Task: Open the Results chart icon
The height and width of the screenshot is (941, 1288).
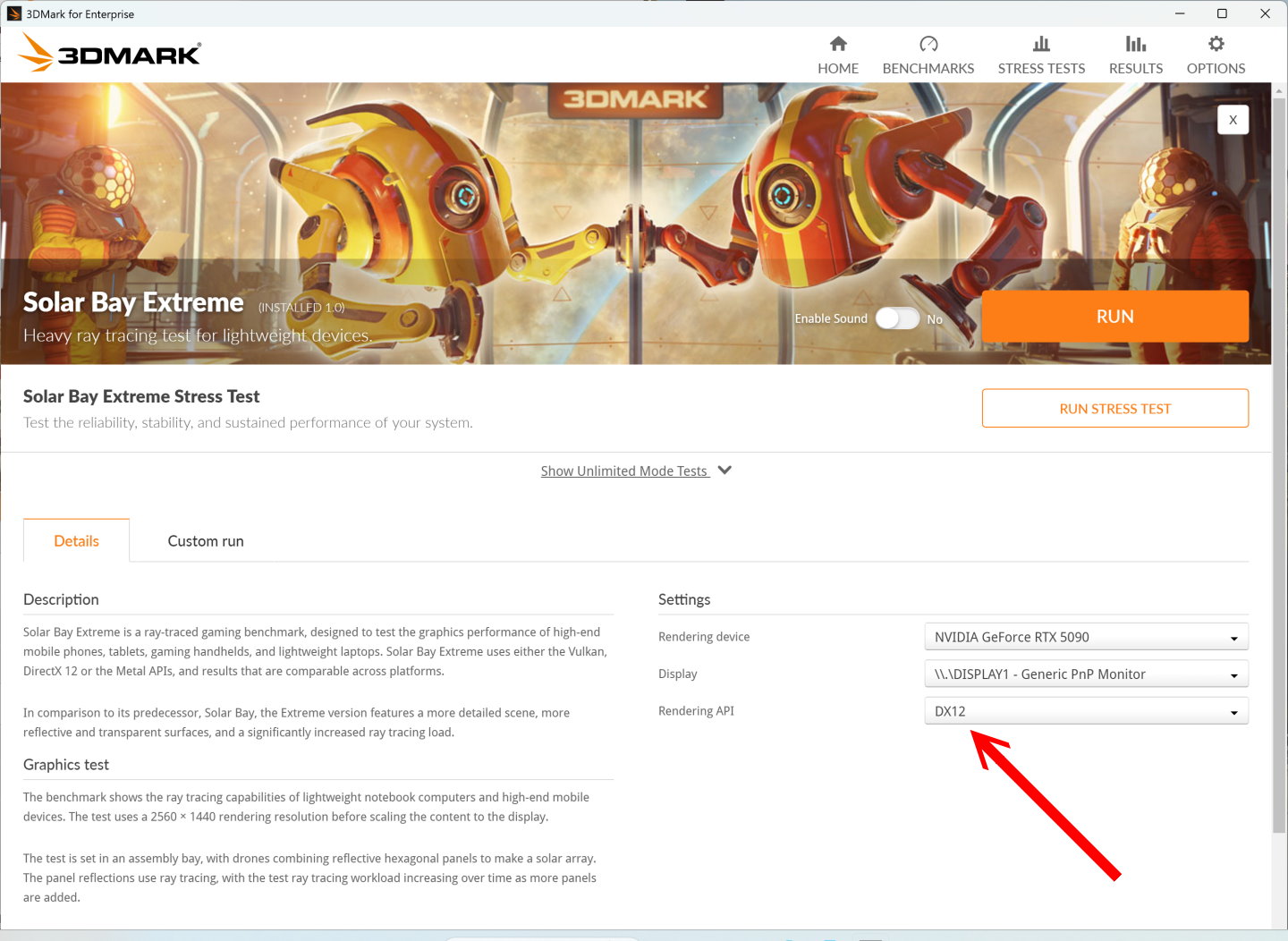Action: (1136, 44)
